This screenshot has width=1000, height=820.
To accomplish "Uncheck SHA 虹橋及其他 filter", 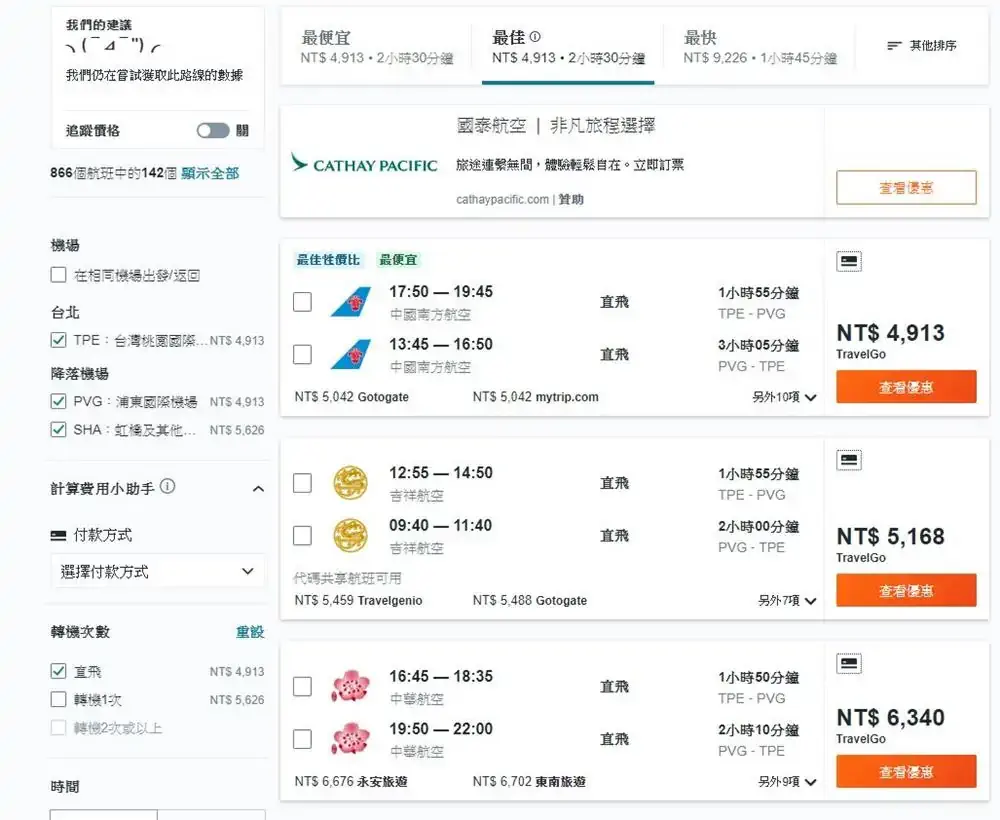I will pos(58,429).
